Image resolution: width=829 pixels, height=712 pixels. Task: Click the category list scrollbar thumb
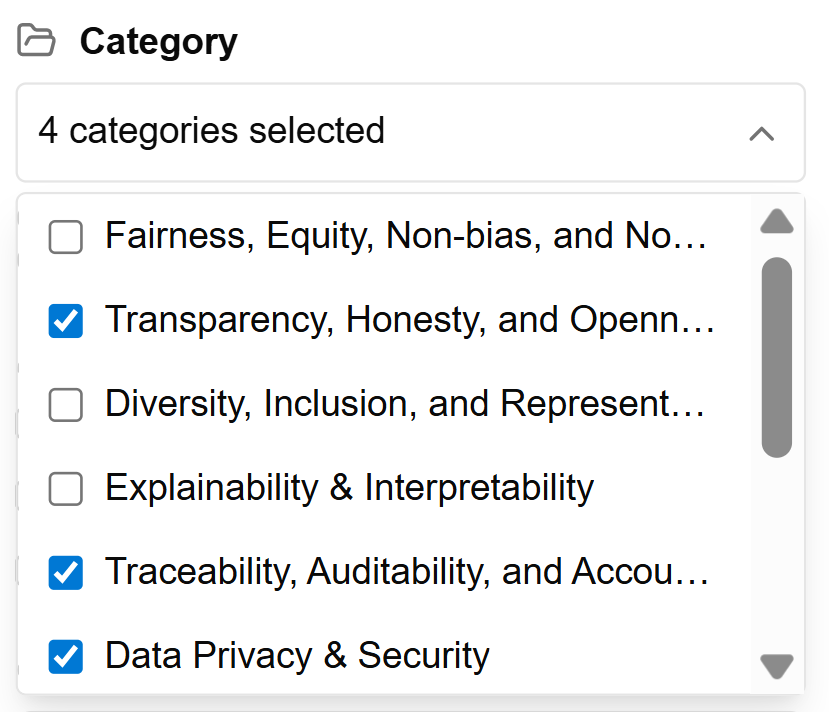[x=776, y=357]
